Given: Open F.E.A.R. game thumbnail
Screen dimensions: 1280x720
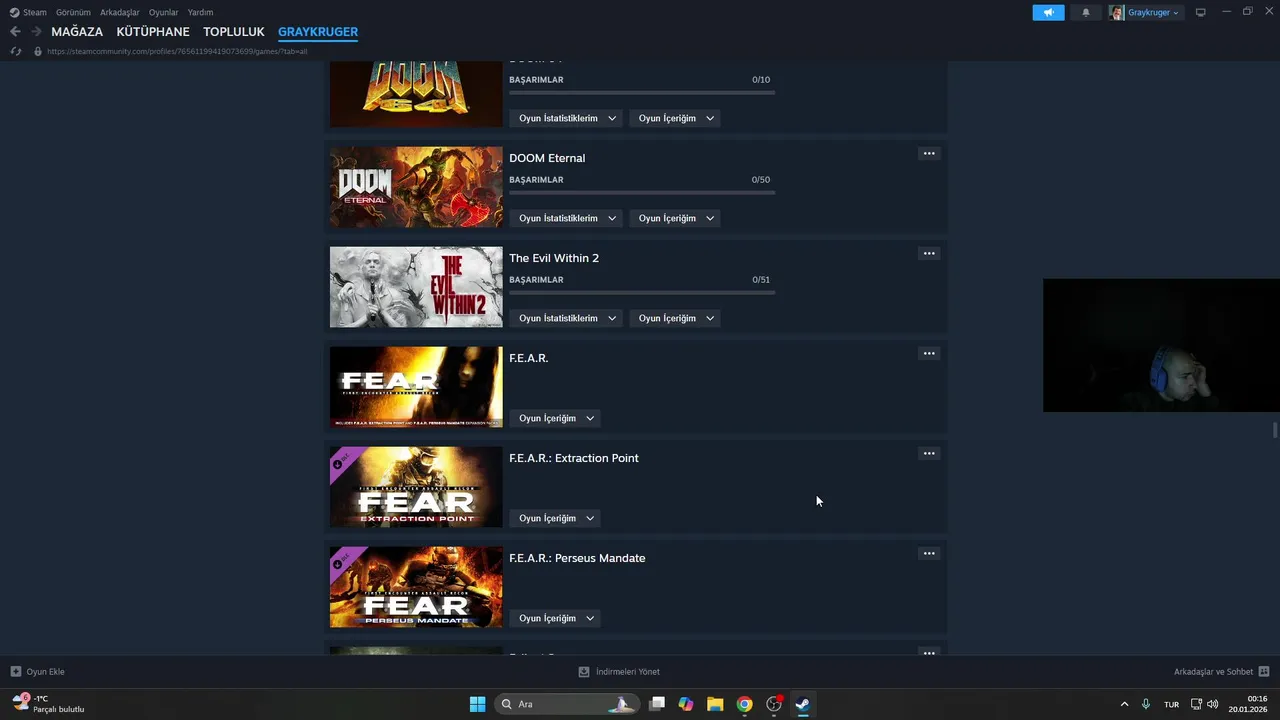Looking at the screenshot, I should pyautogui.click(x=416, y=387).
